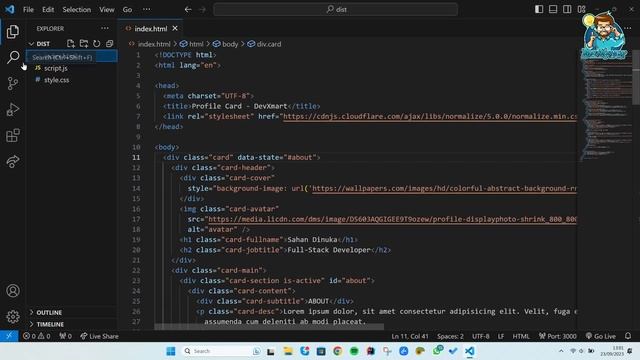Close the index.html editor tab
This screenshot has width=640, height=360.
175,28
